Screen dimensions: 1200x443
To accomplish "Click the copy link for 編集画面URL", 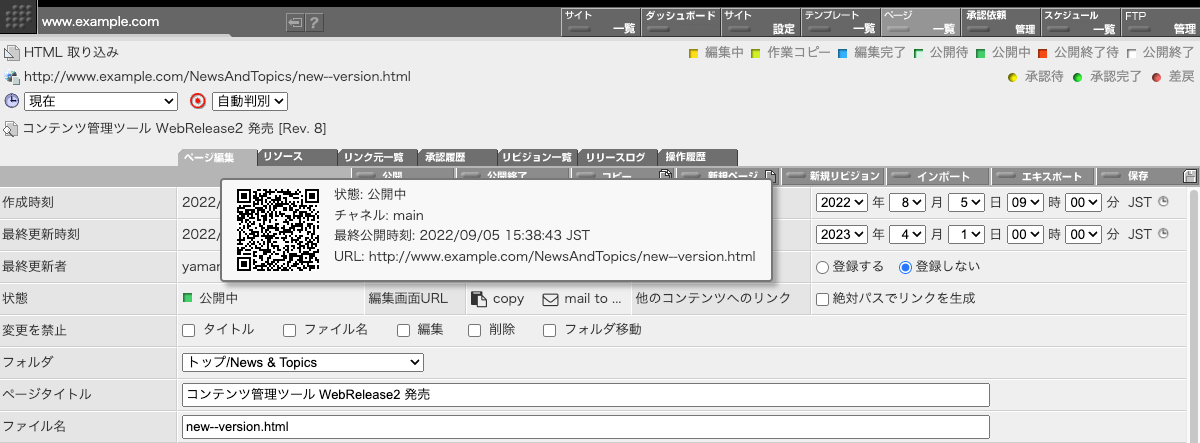I will click(x=508, y=298).
